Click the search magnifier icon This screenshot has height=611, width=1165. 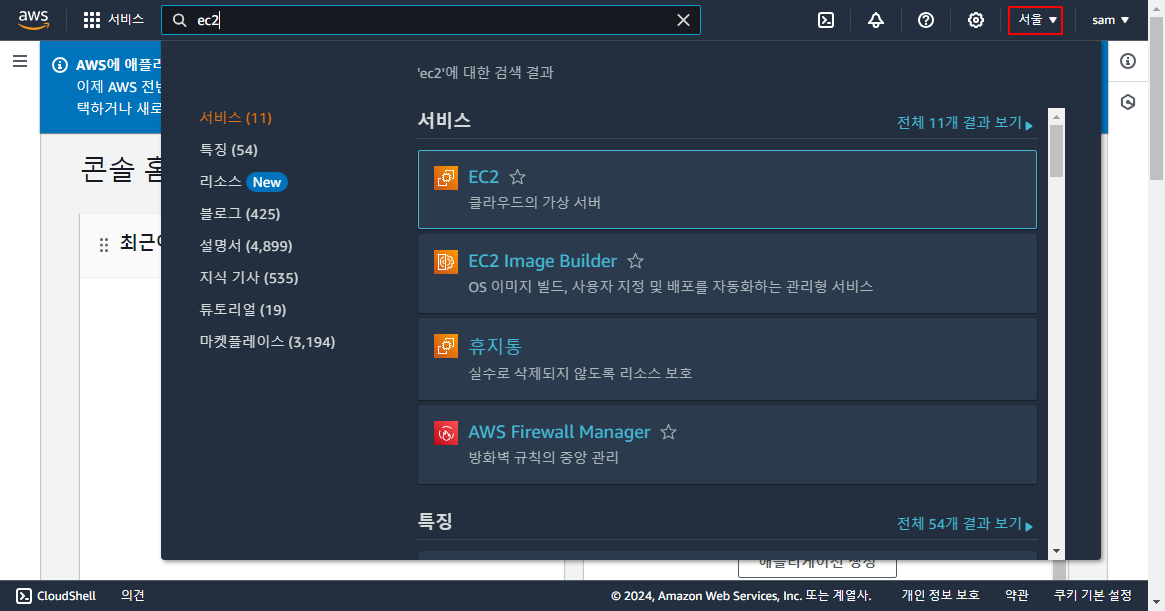pos(180,20)
